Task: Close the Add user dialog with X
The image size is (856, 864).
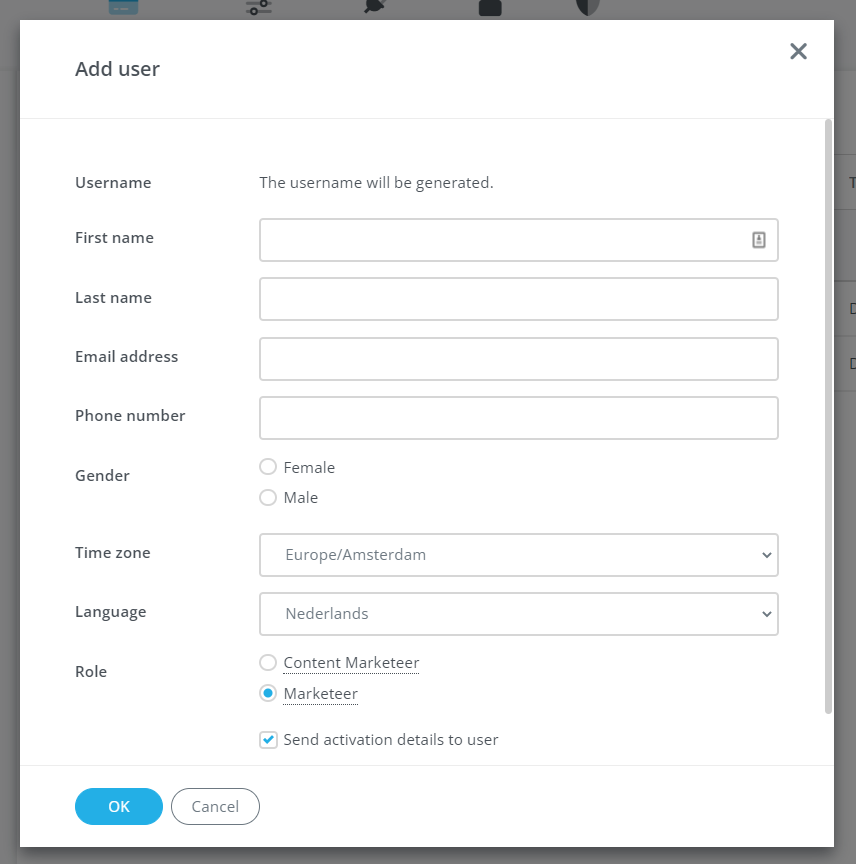Action: [x=798, y=52]
